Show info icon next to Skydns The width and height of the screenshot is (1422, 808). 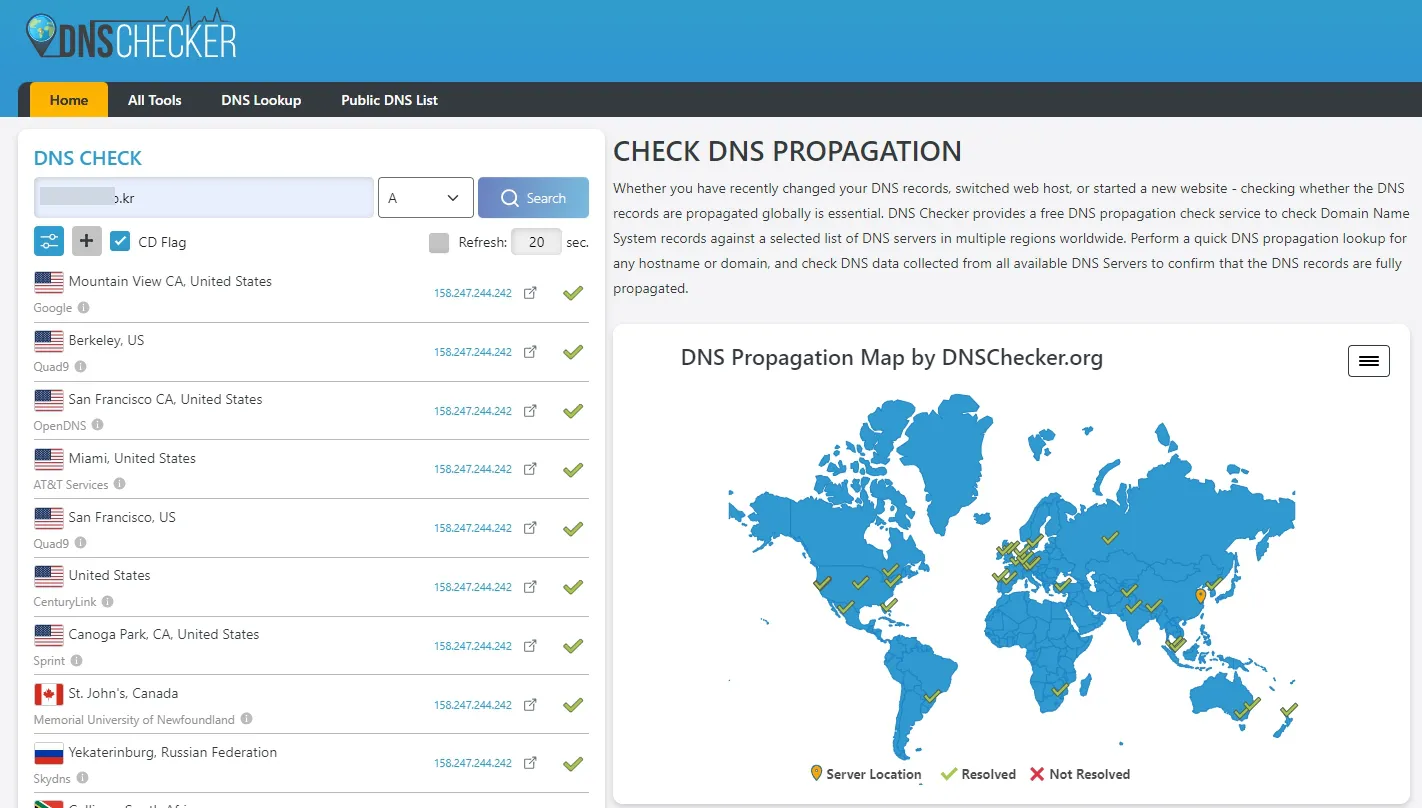click(x=83, y=778)
